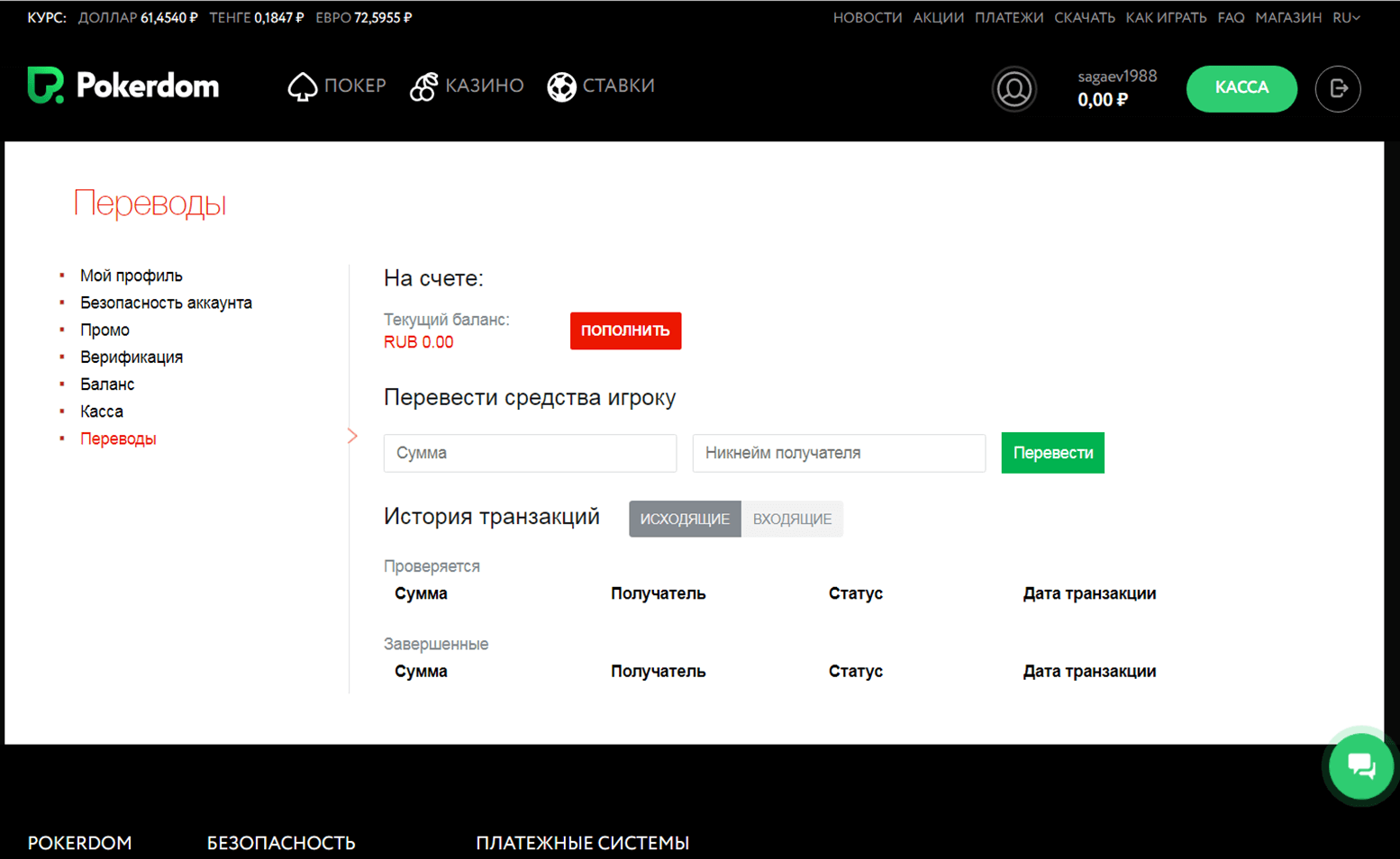1400x859 pixels.
Task: Click the tenge rate 0,1847 ₽
Action: pos(278,17)
